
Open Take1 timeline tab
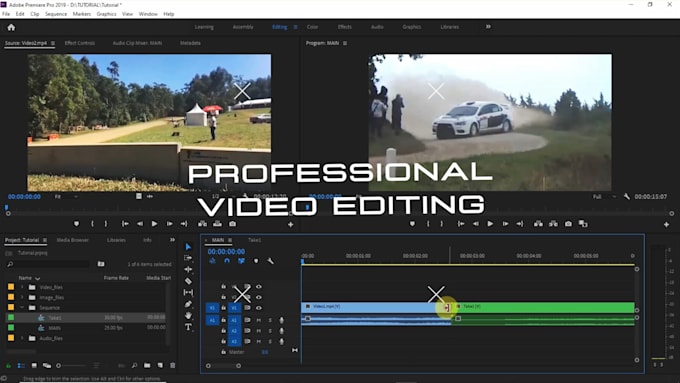click(x=255, y=240)
